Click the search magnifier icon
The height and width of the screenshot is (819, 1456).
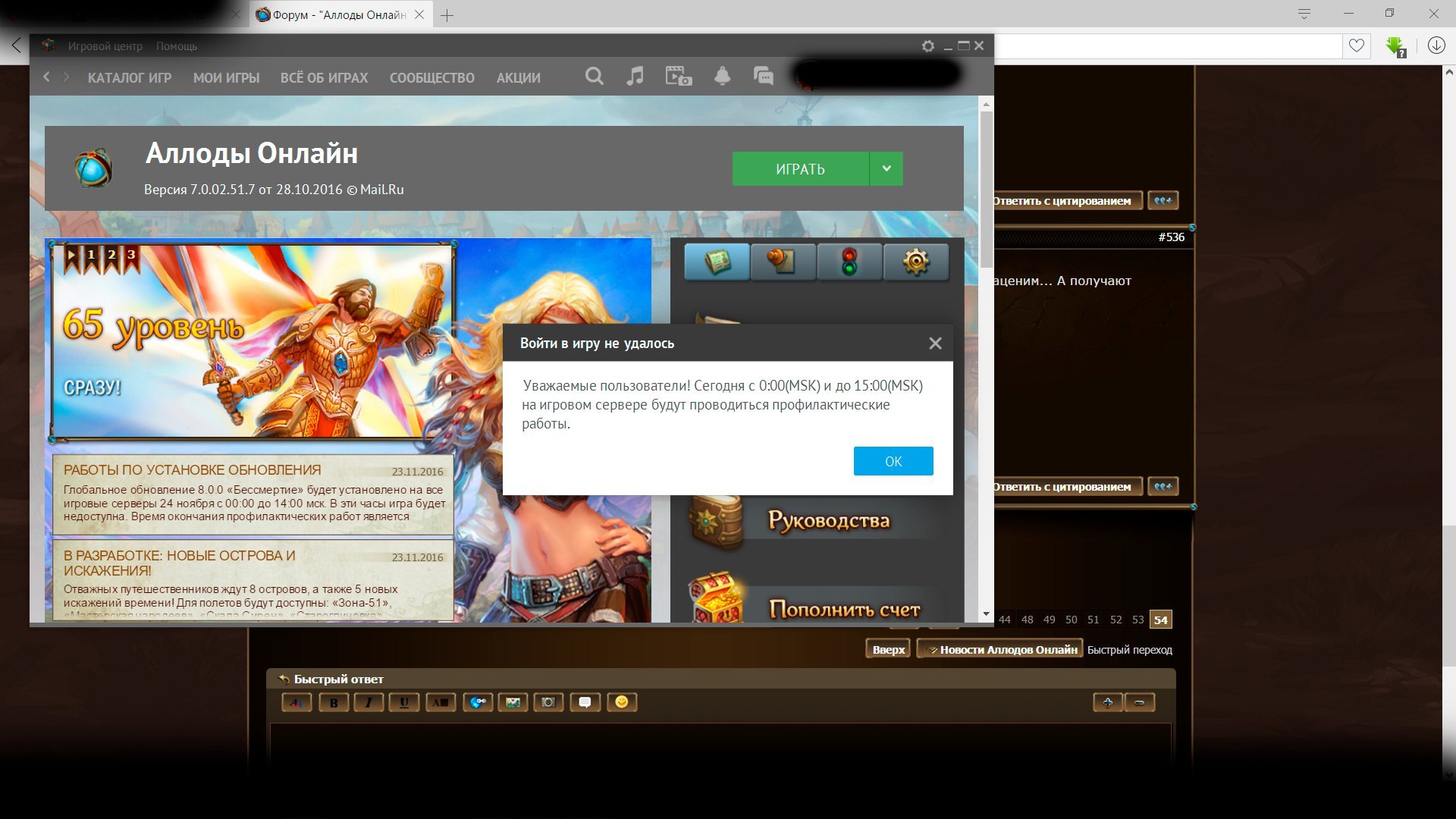click(595, 77)
